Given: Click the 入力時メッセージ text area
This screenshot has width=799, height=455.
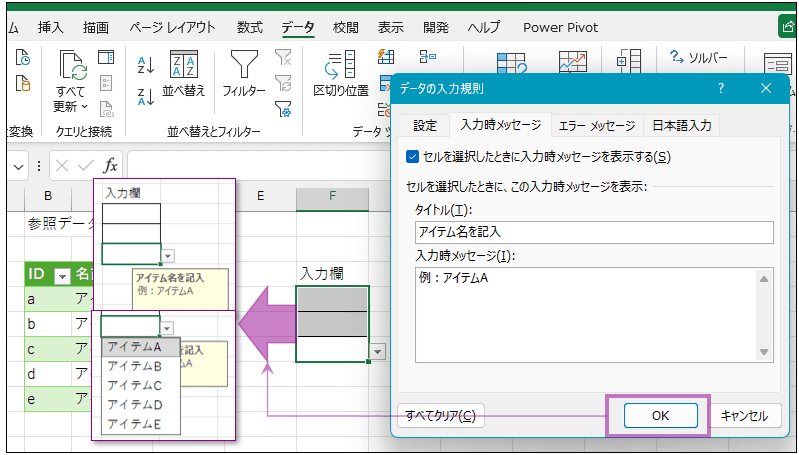Looking at the screenshot, I should 585,315.
